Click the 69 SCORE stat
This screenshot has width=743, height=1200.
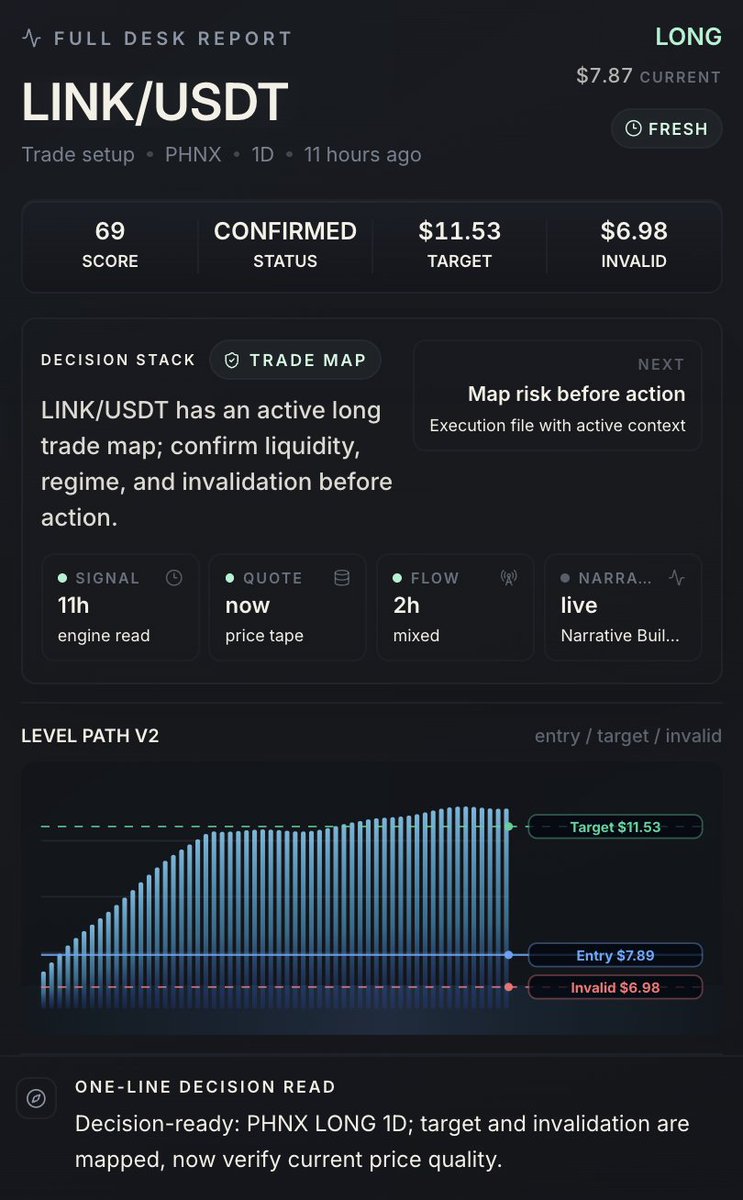110,245
